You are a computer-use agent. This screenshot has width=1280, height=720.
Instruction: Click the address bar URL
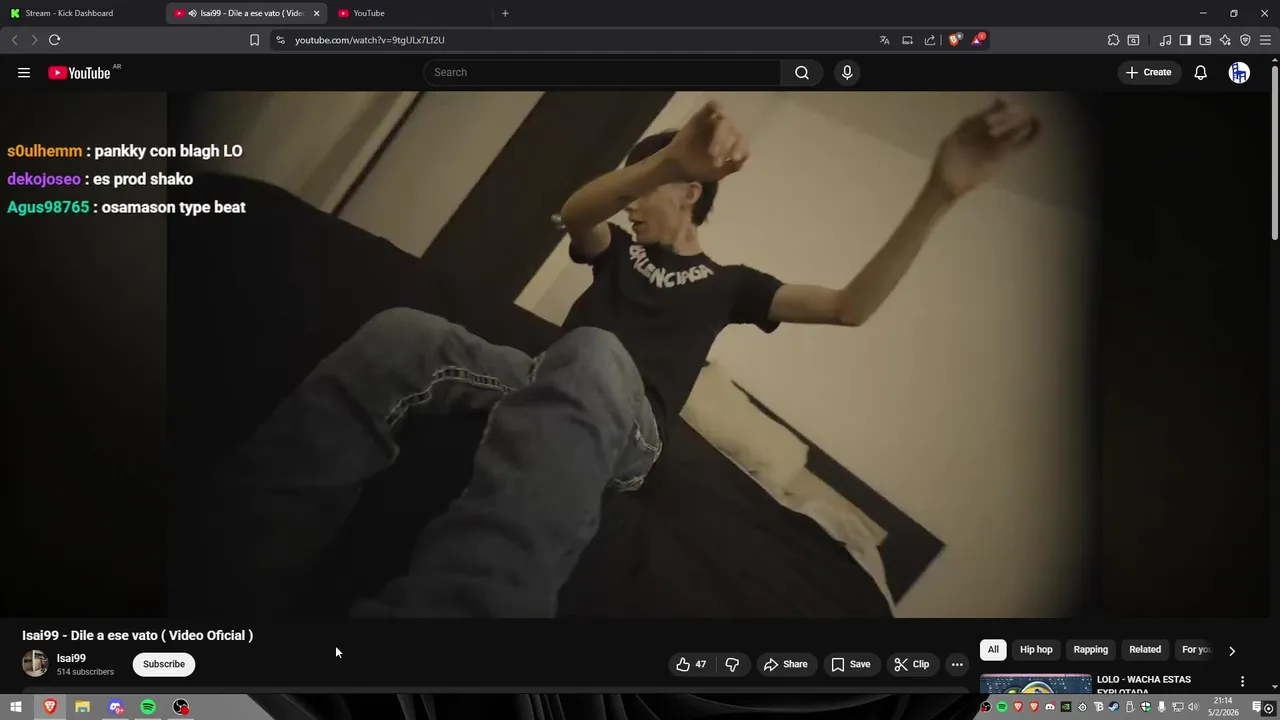(x=370, y=40)
